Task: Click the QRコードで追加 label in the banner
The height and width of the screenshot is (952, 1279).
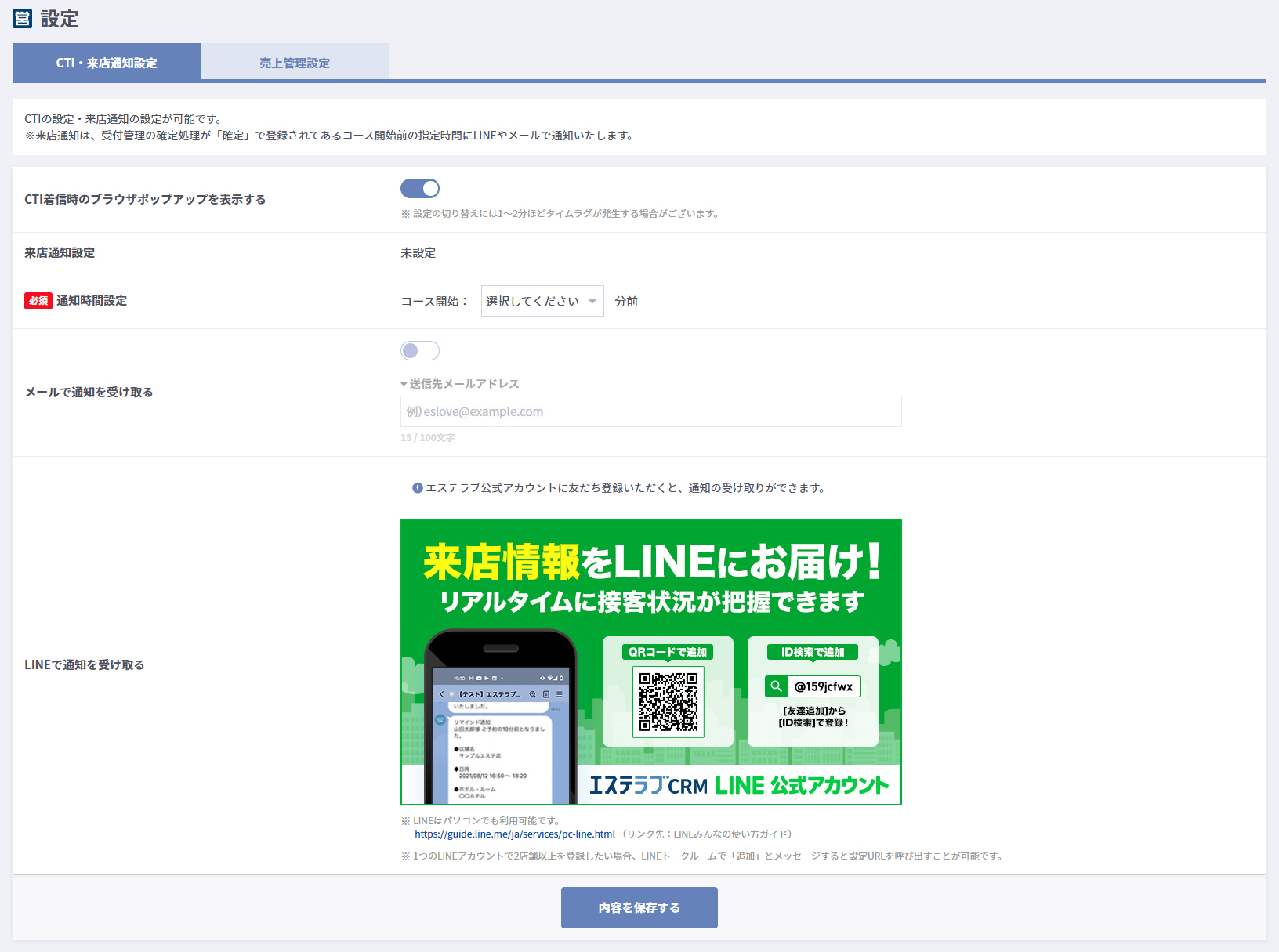Action: click(x=668, y=652)
